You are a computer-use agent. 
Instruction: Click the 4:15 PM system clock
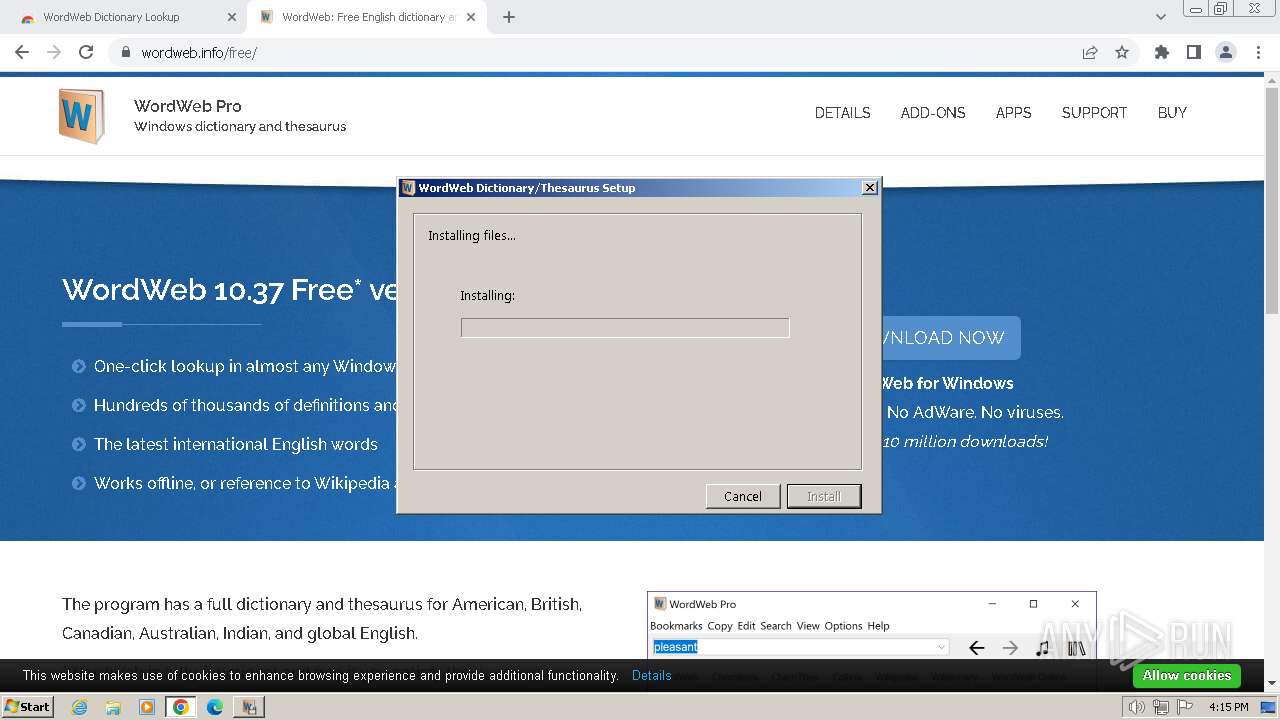tap(1228, 707)
